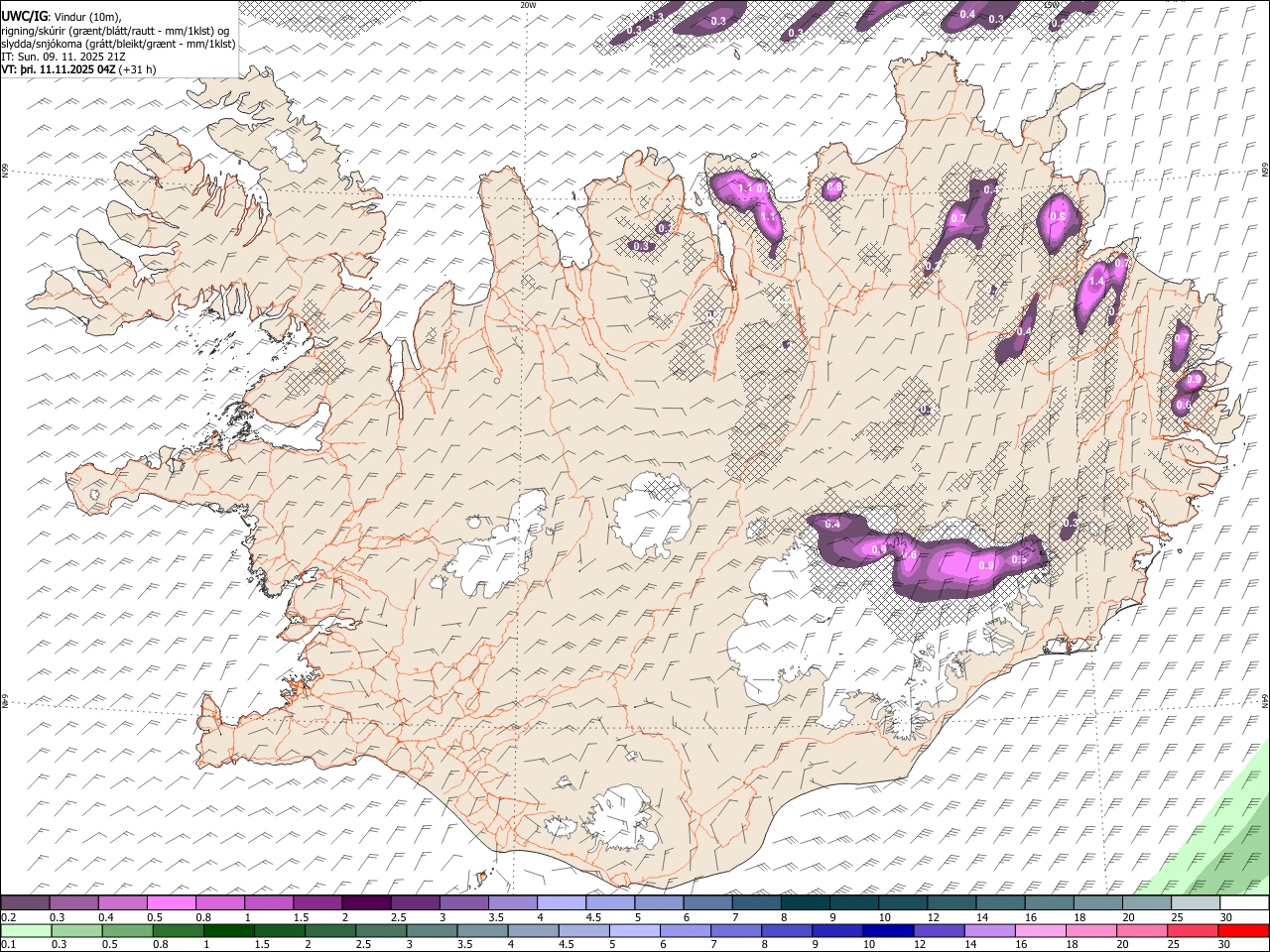Click the 'rigning/skúrir' legend description line
Viewport: 1270px width, 952px height.
[x=116, y=31]
